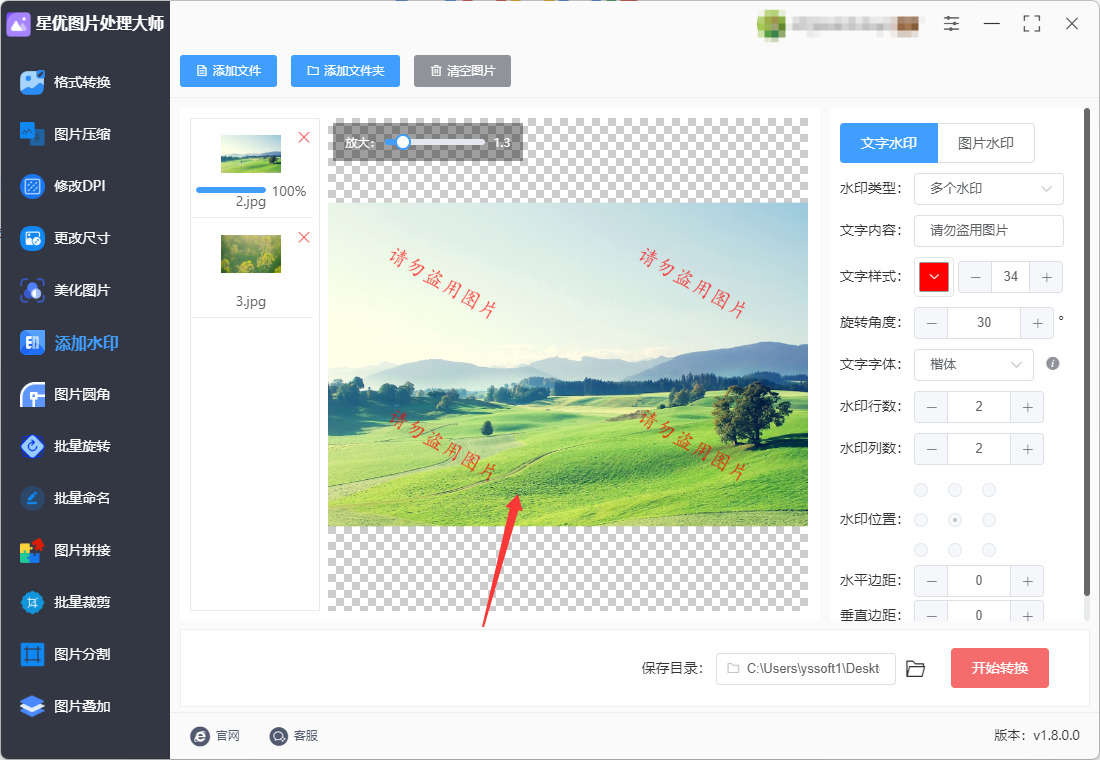The image size is (1100, 760).
Task: Click the 星优图片处理大师 app logo
Action: pyautogui.click(x=18, y=24)
